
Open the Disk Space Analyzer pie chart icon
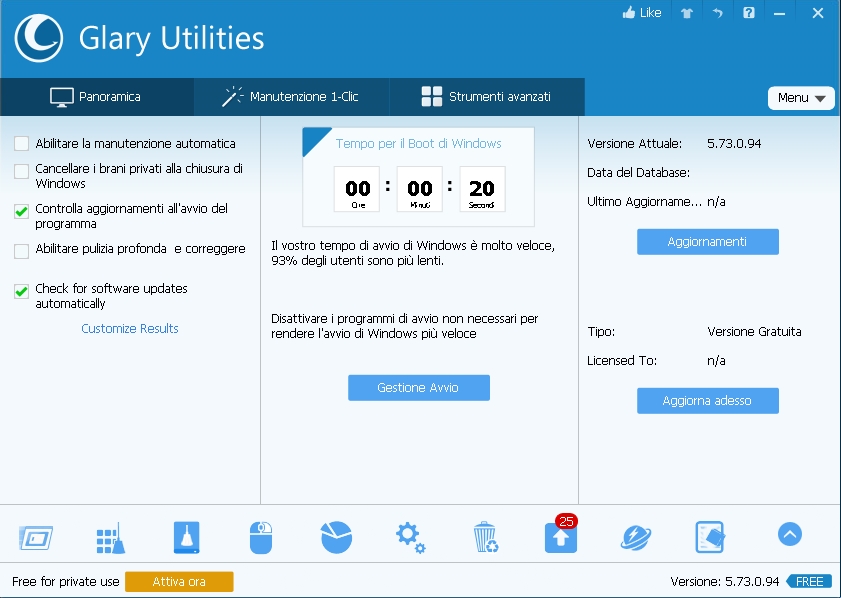pyautogui.click(x=336, y=537)
